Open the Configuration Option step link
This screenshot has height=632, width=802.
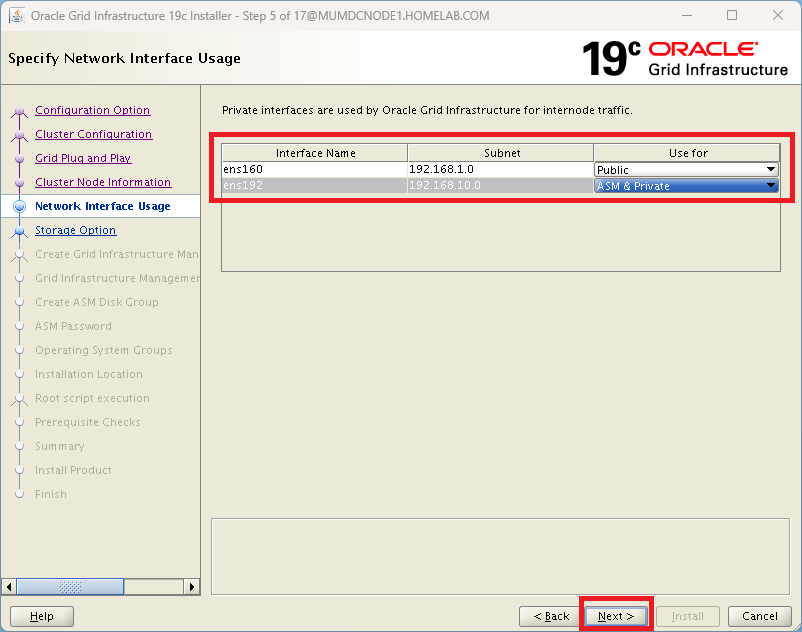[92, 111]
